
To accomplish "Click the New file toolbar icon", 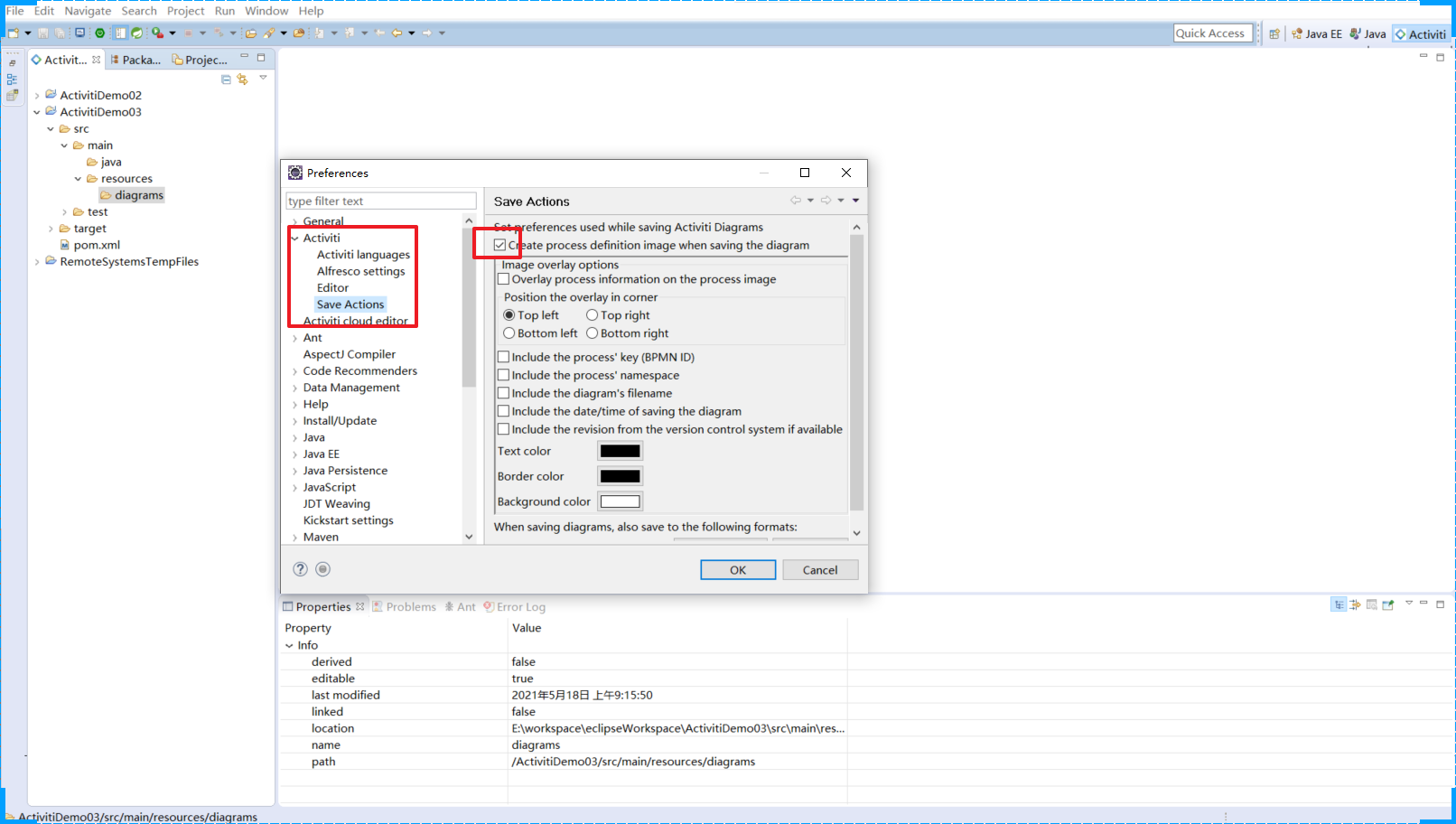I will pyautogui.click(x=14, y=33).
